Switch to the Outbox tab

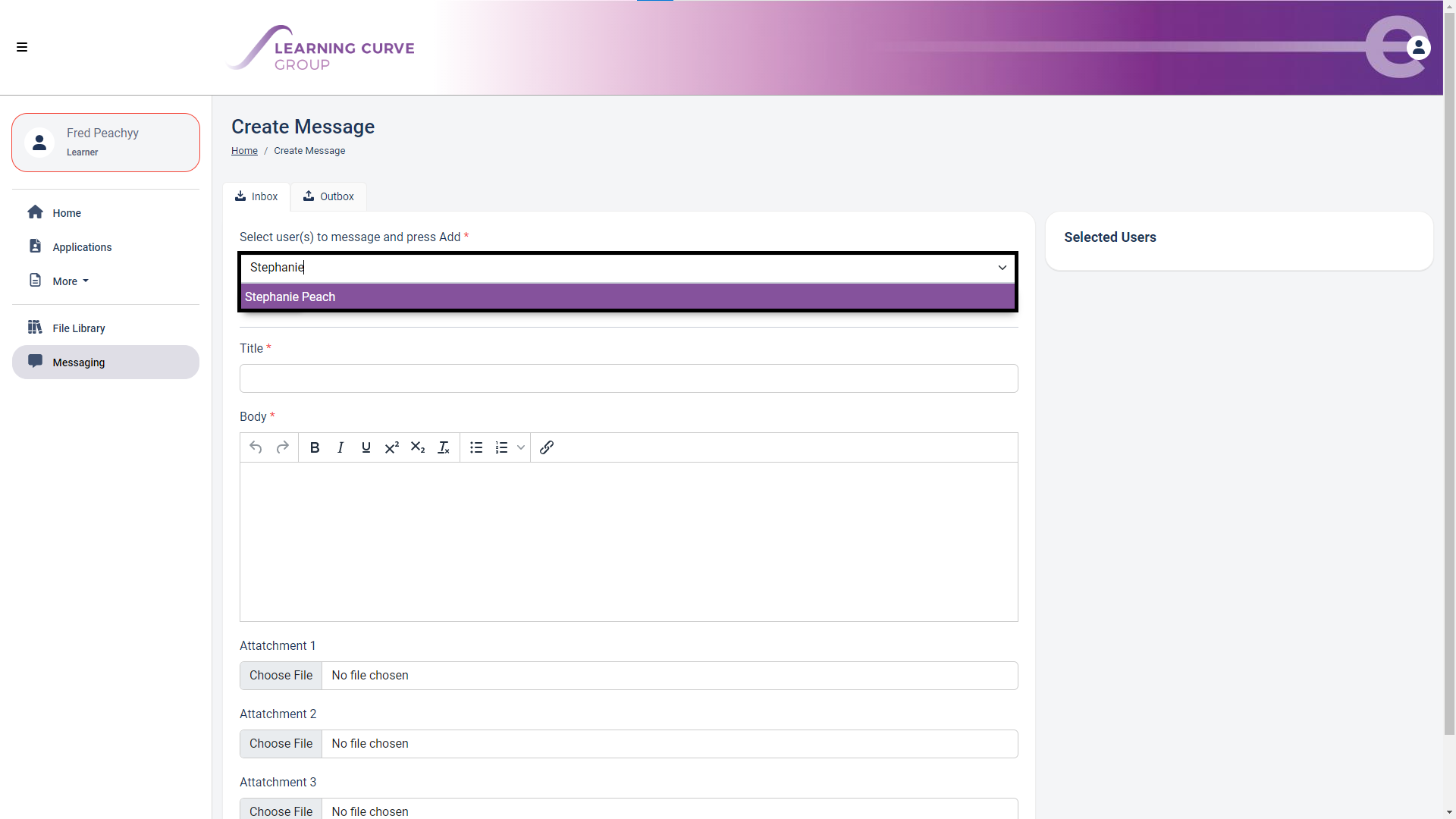coord(328,196)
